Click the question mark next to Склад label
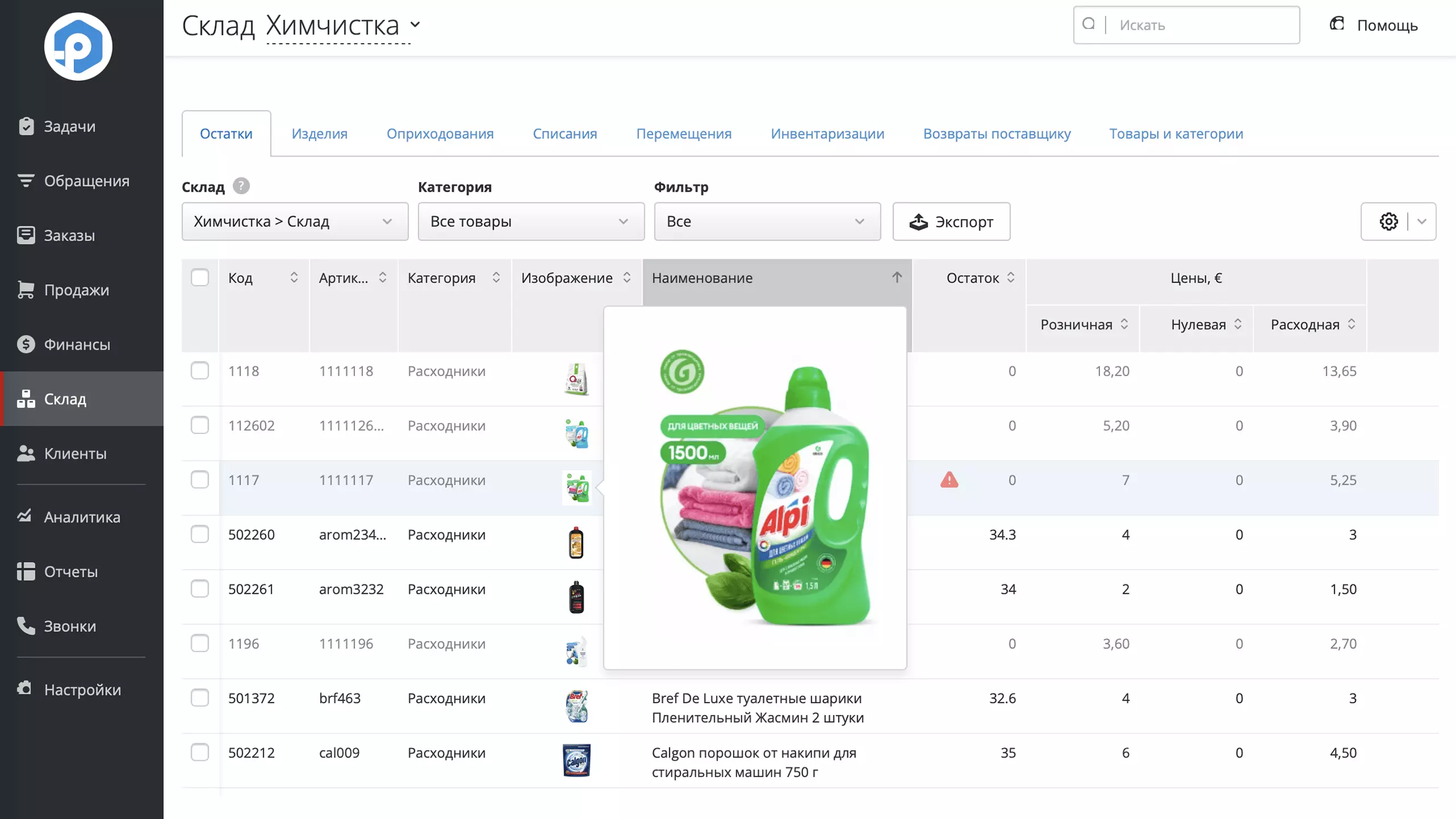 [241, 186]
